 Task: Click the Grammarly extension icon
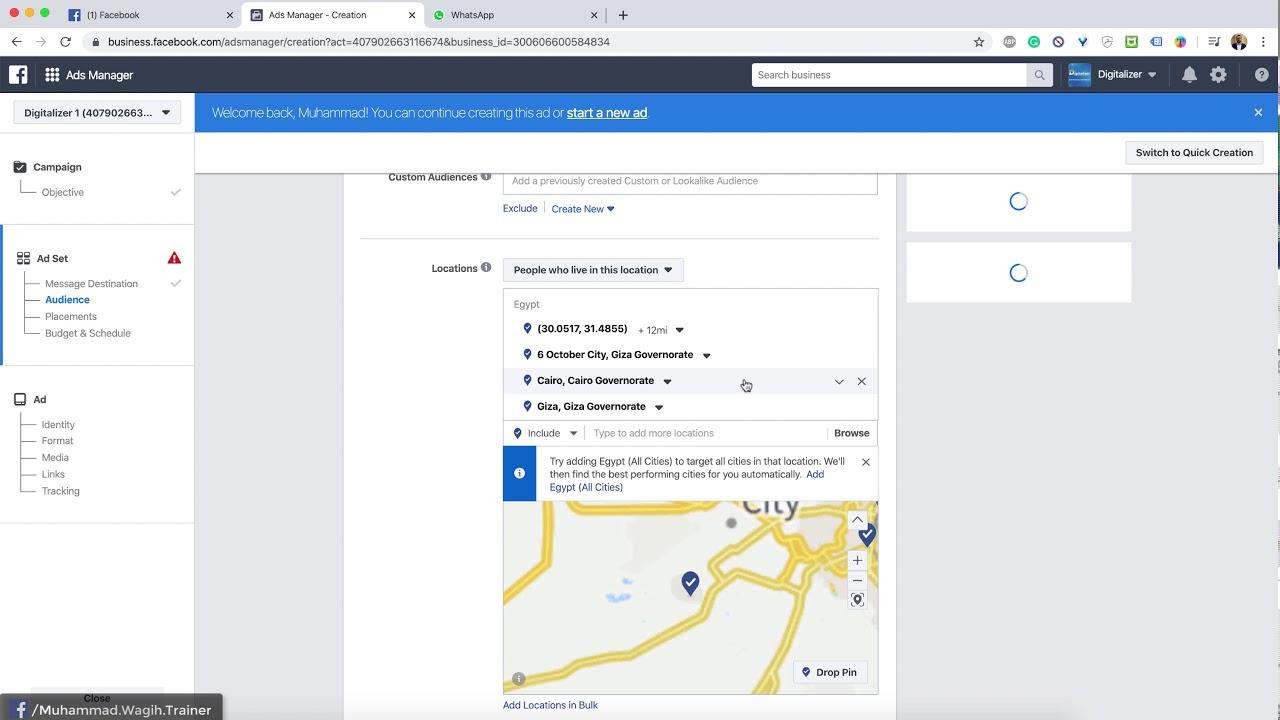coord(1034,42)
